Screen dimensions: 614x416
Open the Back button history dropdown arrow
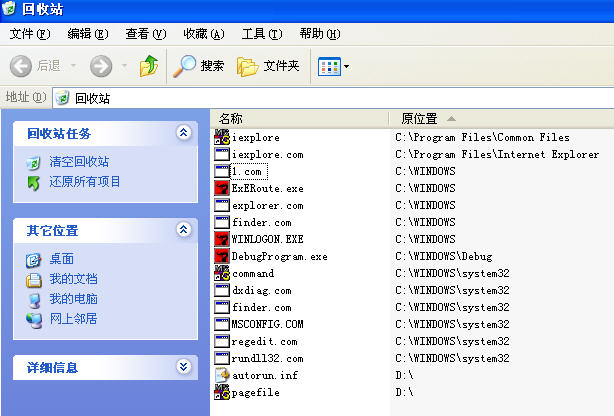(x=73, y=65)
